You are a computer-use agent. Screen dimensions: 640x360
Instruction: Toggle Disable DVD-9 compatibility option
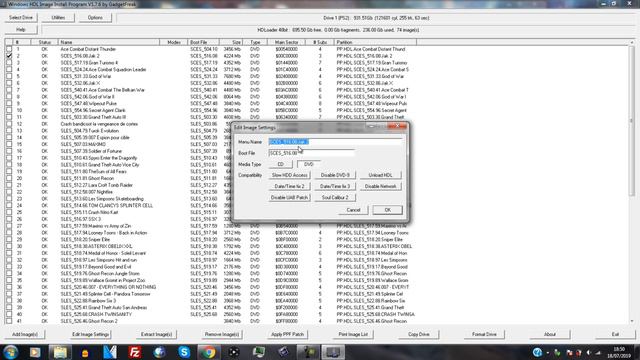point(335,175)
